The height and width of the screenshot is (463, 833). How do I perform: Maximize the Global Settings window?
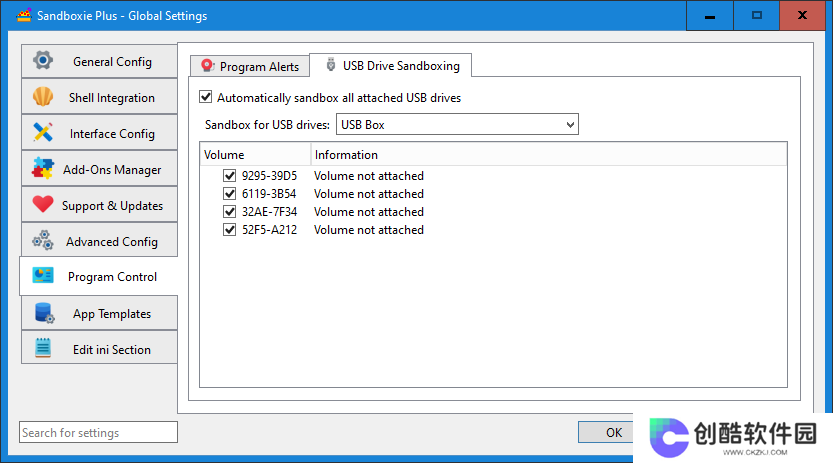click(x=756, y=15)
